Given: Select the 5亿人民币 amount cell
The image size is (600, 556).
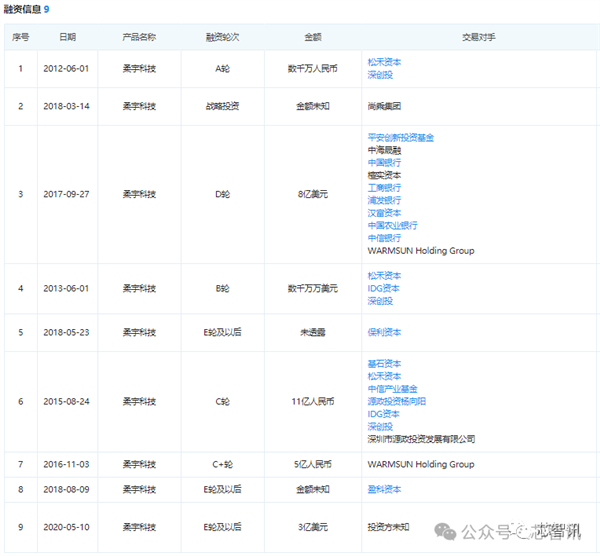Looking at the screenshot, I should point(313,464).
